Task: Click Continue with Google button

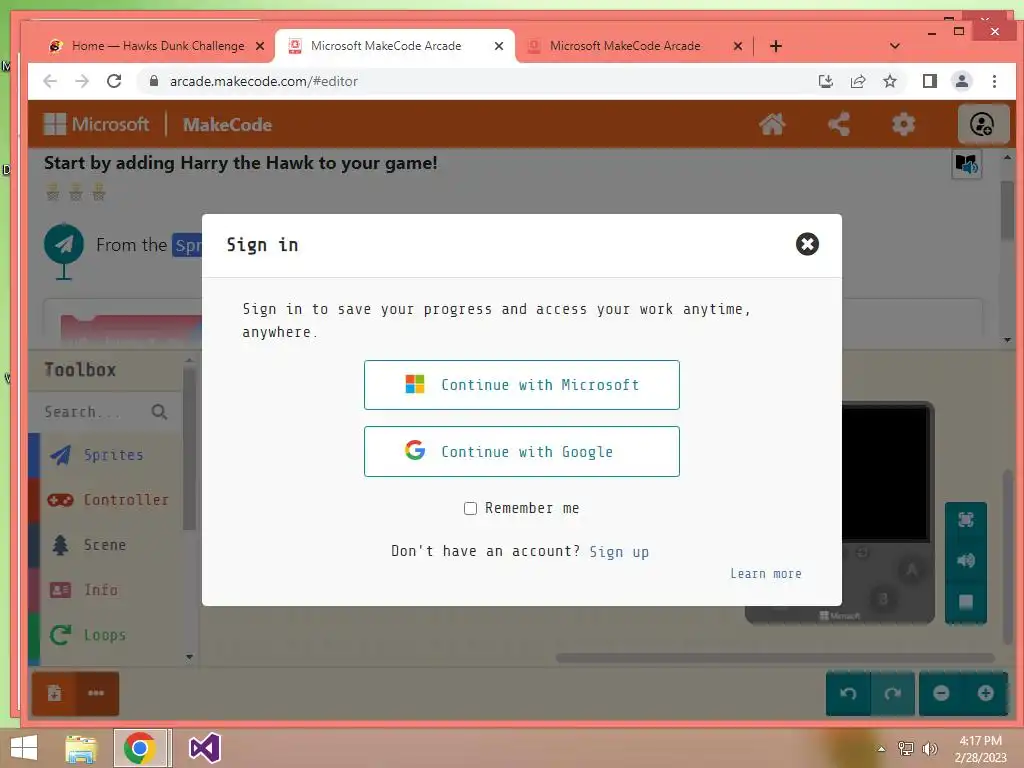Action: 522,451
